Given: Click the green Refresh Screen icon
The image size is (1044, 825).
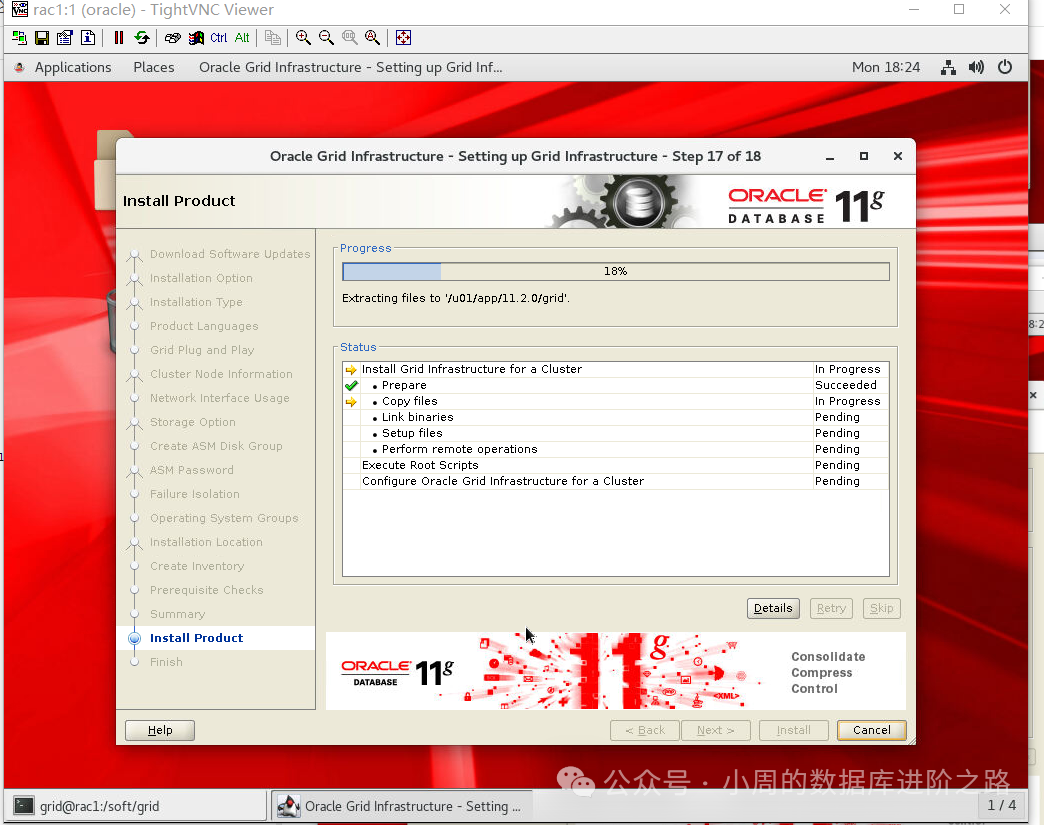Looking at the screenshot, I should coord(142,38).
